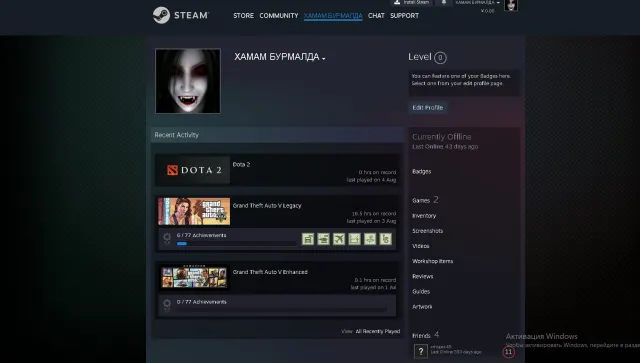Open the Guides link
640x363 pixels.
point(421,292)
